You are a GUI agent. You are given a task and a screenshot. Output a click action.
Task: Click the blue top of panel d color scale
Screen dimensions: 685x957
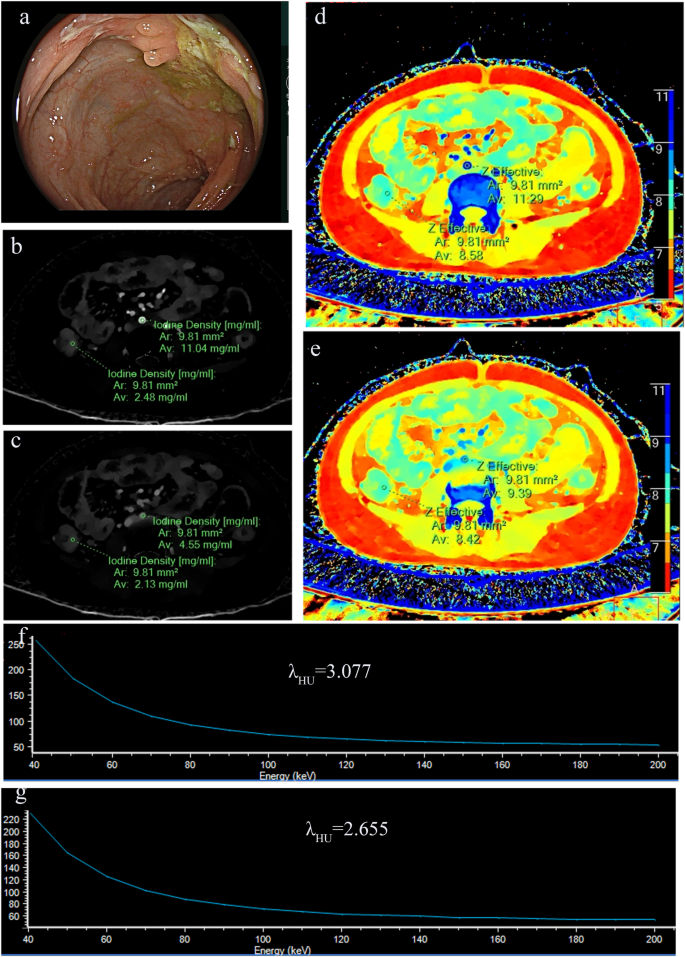coord(664,116)
